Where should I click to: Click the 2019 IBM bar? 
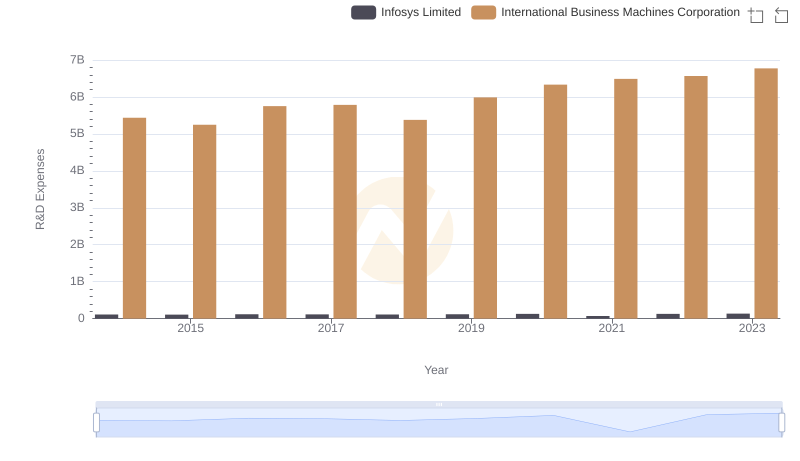(485, 208)
